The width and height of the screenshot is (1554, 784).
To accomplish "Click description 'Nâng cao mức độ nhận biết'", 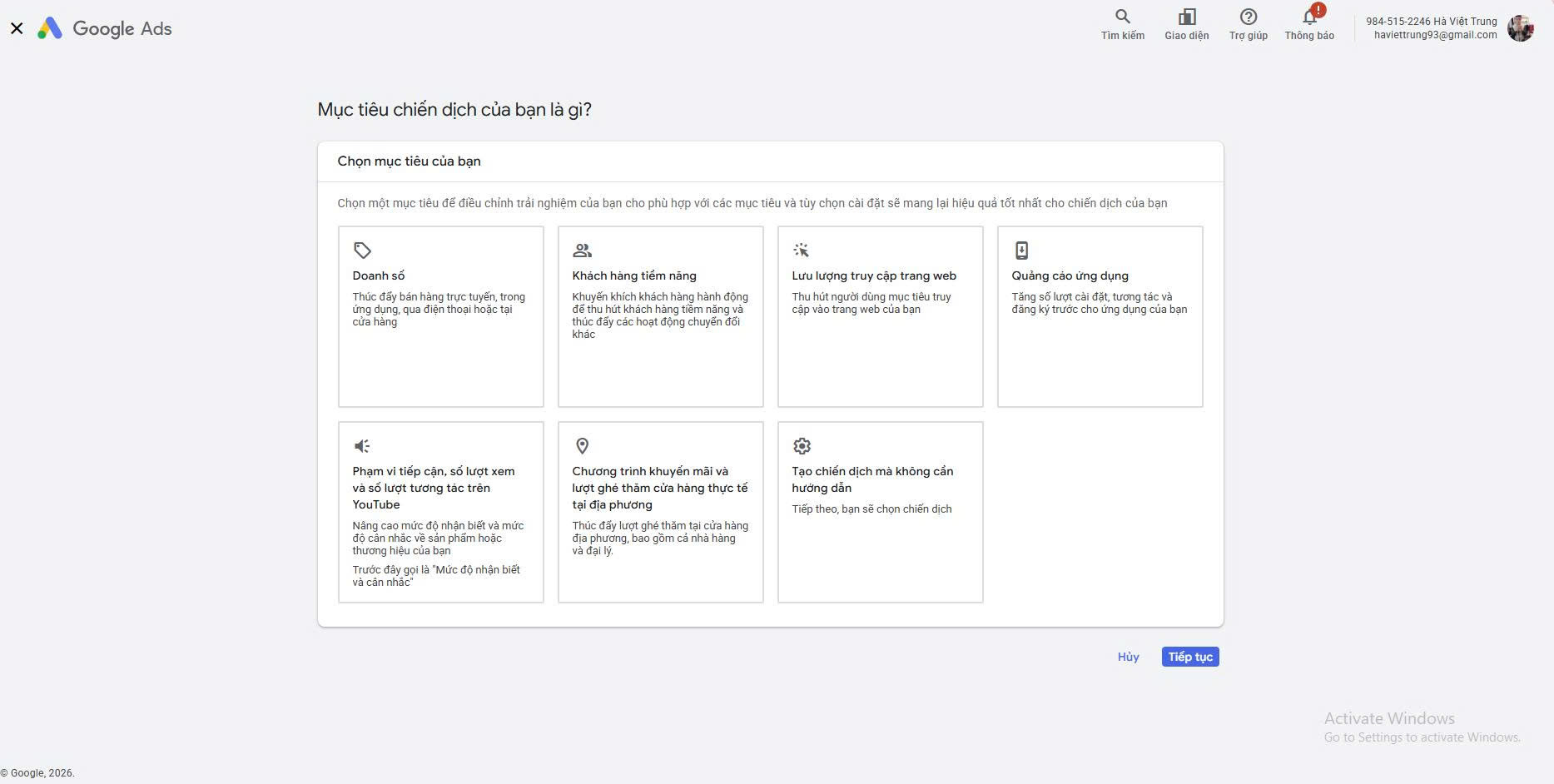I will click(x=438, y=538).
